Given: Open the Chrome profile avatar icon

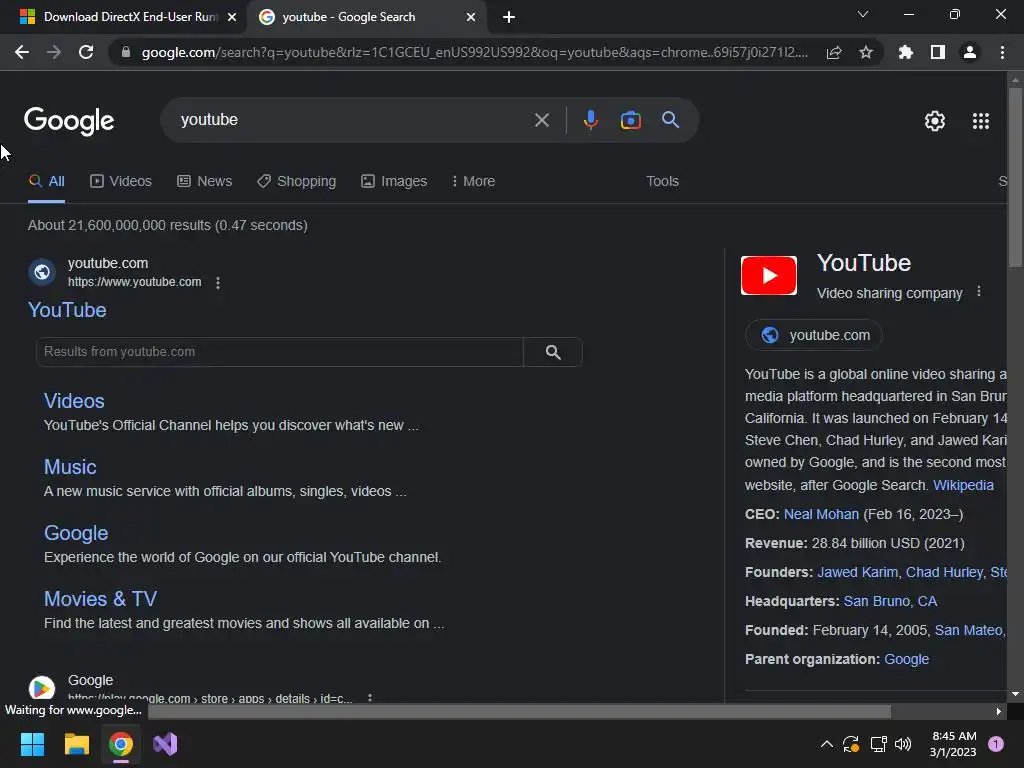Looking at the screenshot, I should coord(970,52).
